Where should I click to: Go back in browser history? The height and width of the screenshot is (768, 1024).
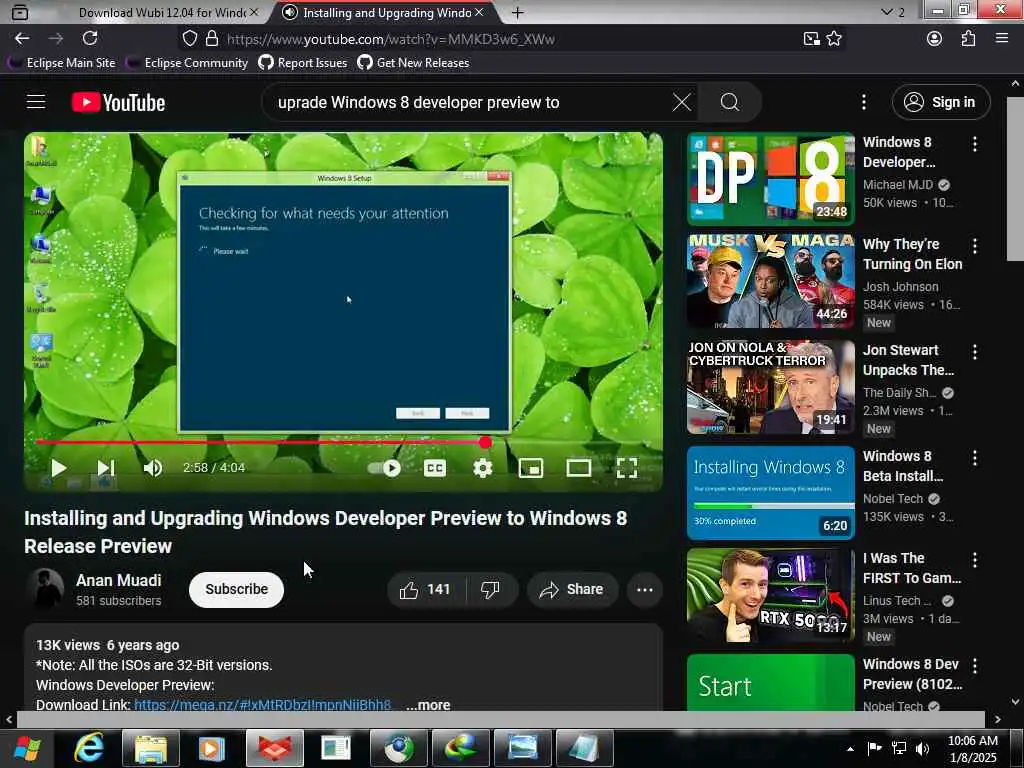coord(22,39)
